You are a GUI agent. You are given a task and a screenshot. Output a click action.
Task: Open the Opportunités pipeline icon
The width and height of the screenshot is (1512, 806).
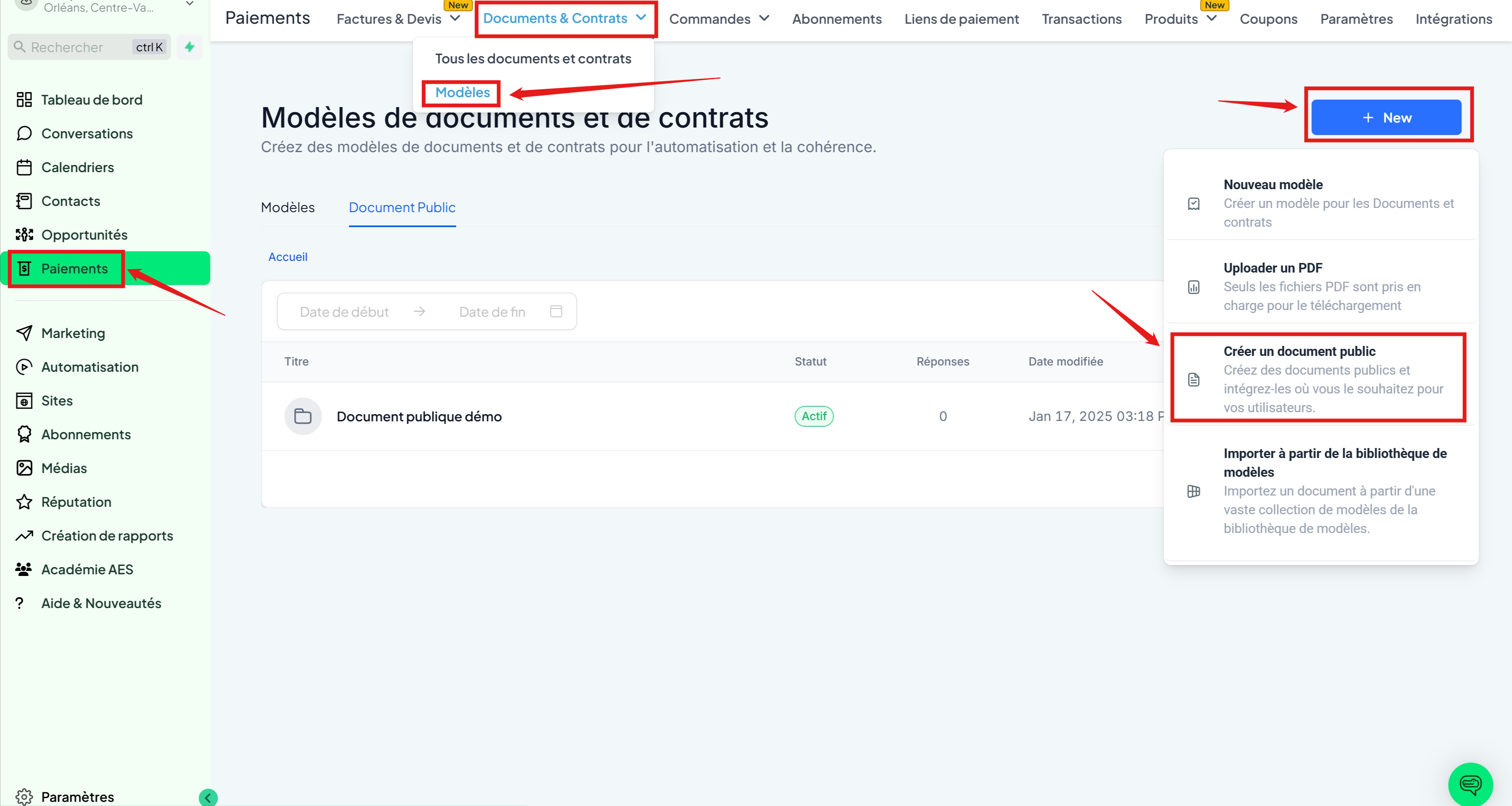24,235
